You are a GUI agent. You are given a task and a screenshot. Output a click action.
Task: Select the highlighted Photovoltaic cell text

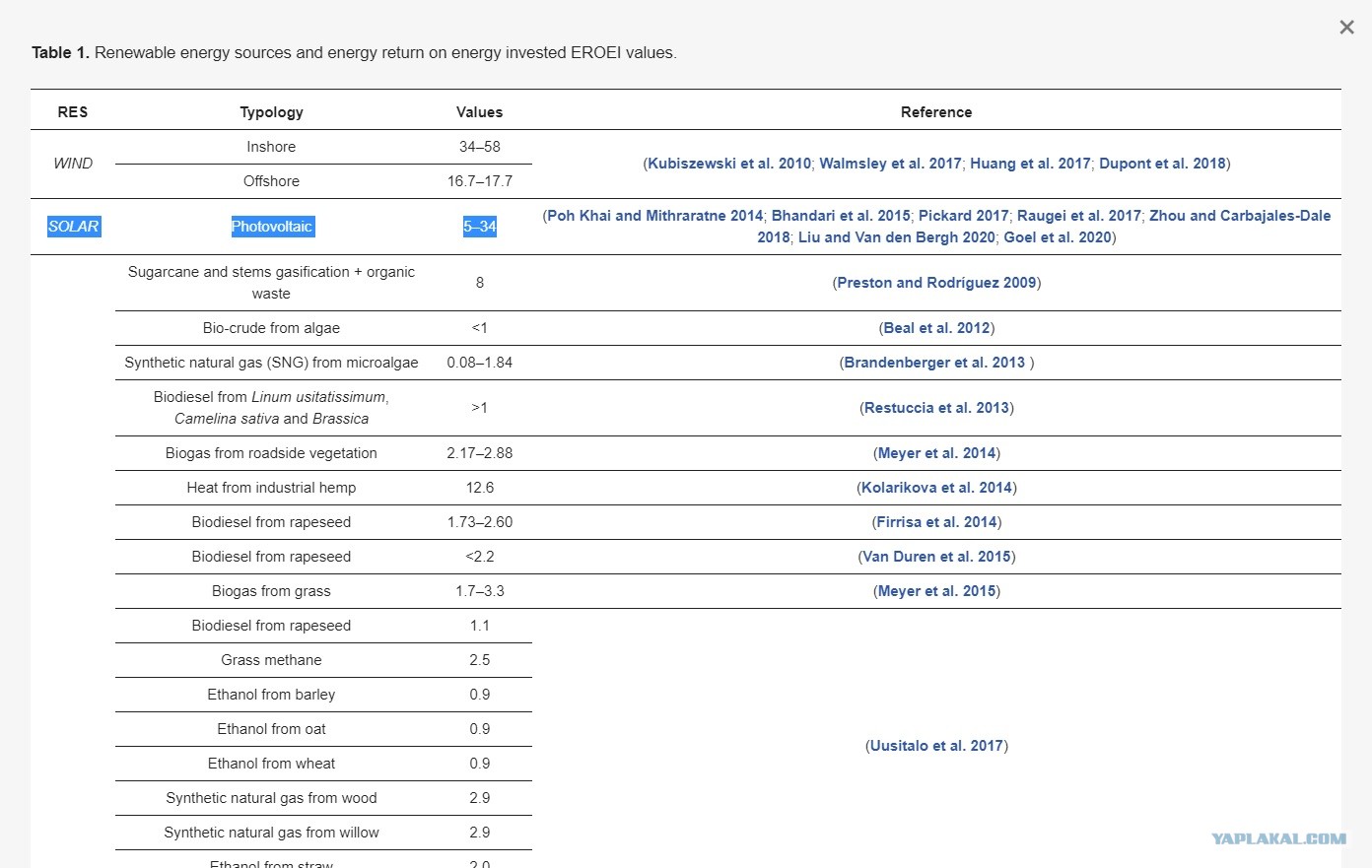(x=271, y=227)
